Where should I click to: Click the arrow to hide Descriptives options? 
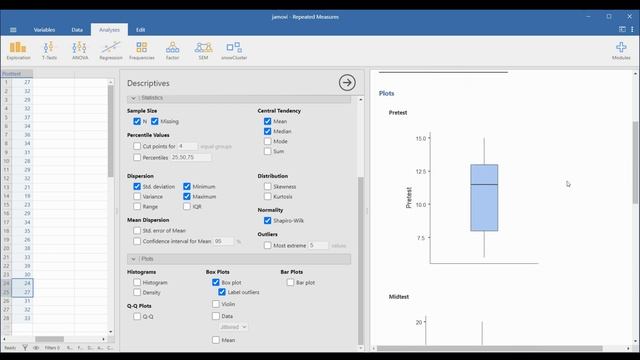point(347,83)
